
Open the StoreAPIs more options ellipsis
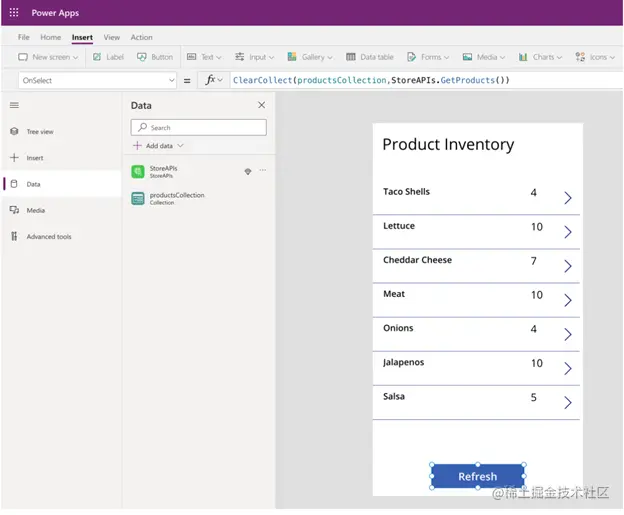coord(263,170)
